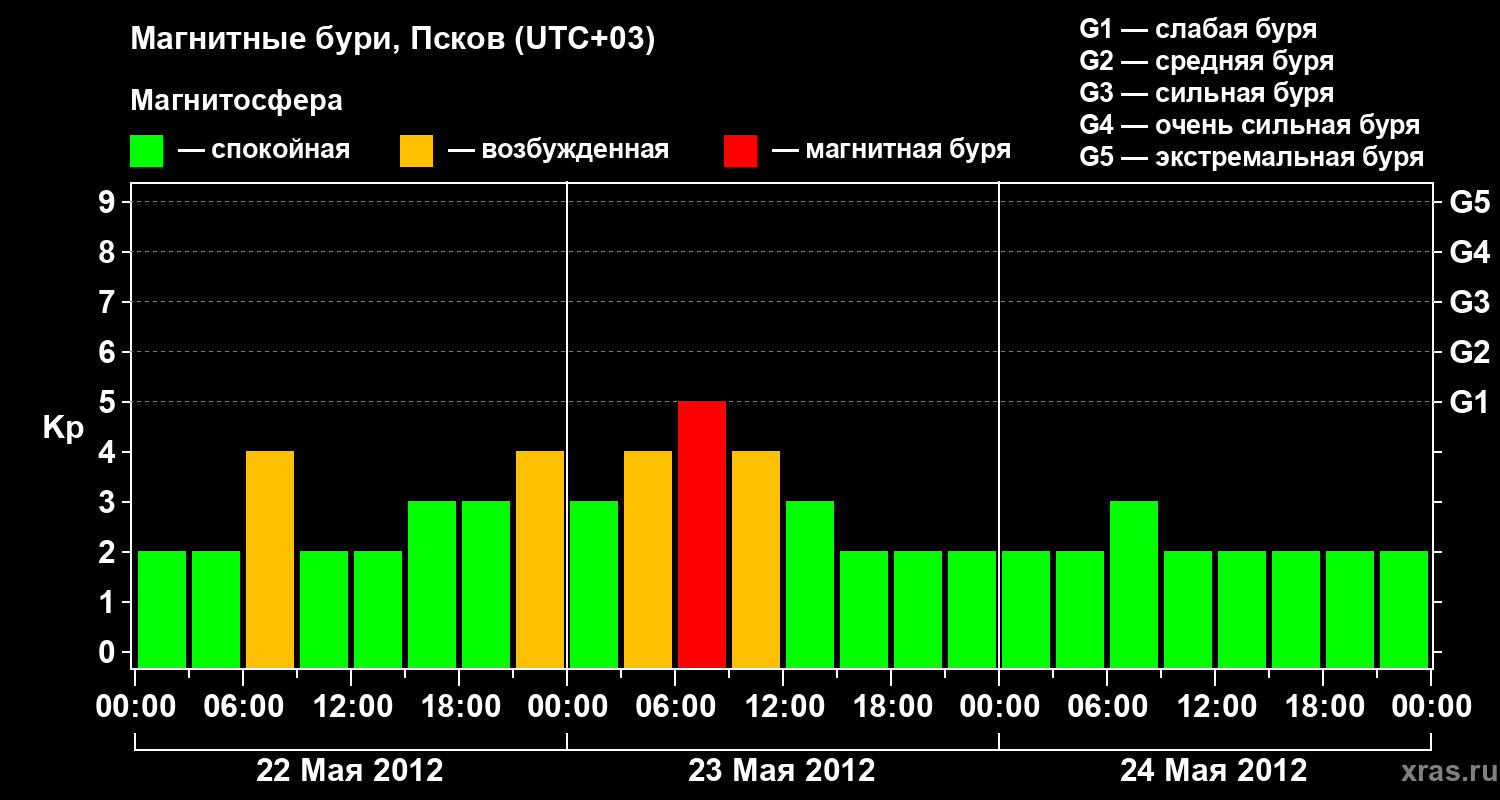Click the '— возбужденная' legend label
1500x800 pixels.
(558, 151)
